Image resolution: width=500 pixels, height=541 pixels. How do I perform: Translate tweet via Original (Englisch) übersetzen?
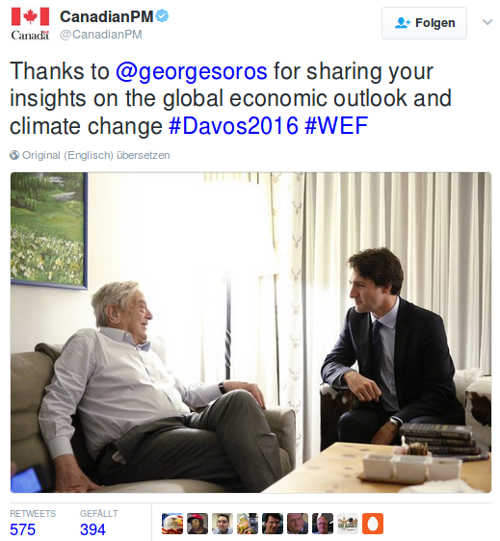96,155
